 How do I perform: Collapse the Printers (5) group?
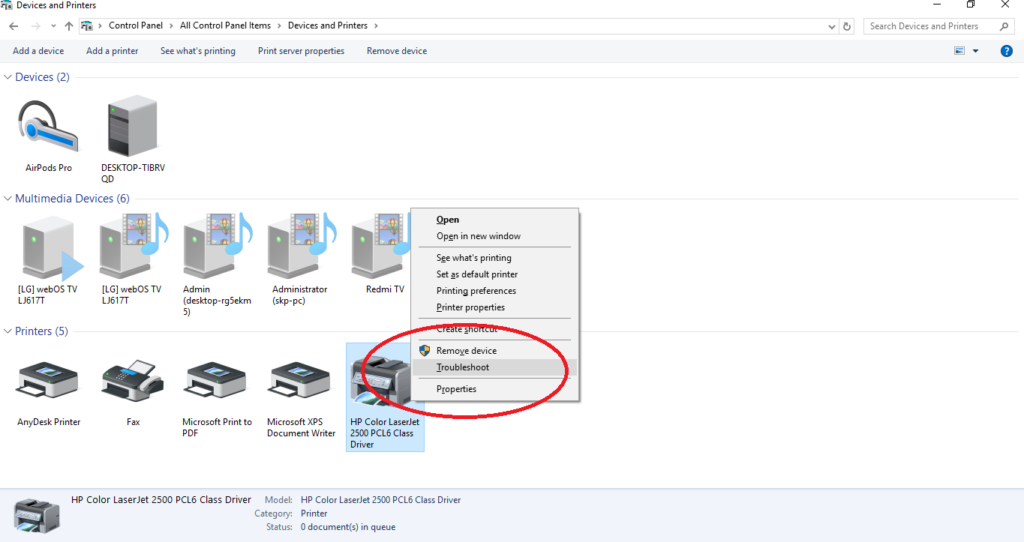pos(9,331)
